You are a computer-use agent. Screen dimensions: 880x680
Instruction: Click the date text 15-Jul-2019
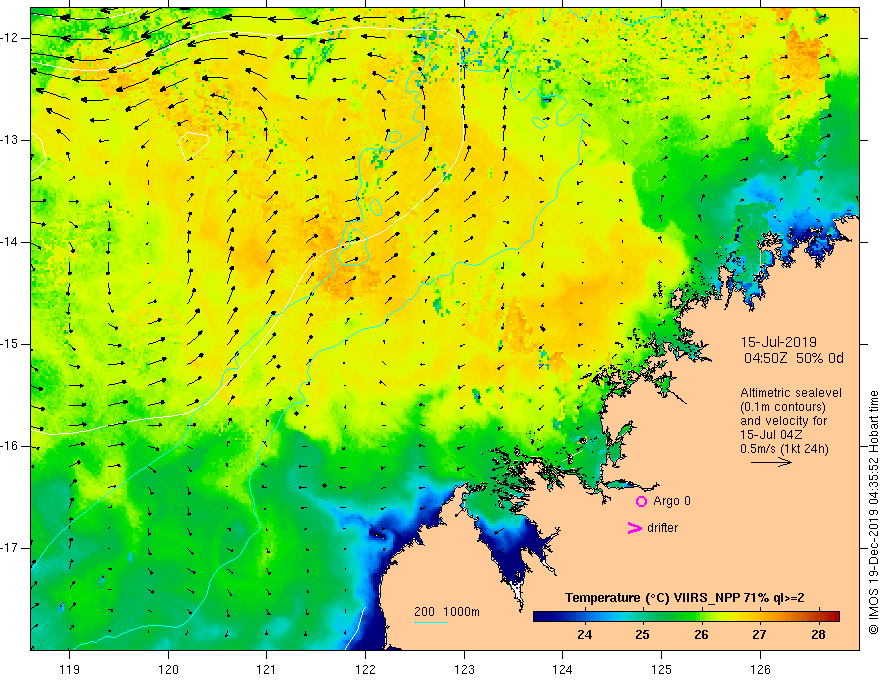pyautogui.click(x=778, y=342)
